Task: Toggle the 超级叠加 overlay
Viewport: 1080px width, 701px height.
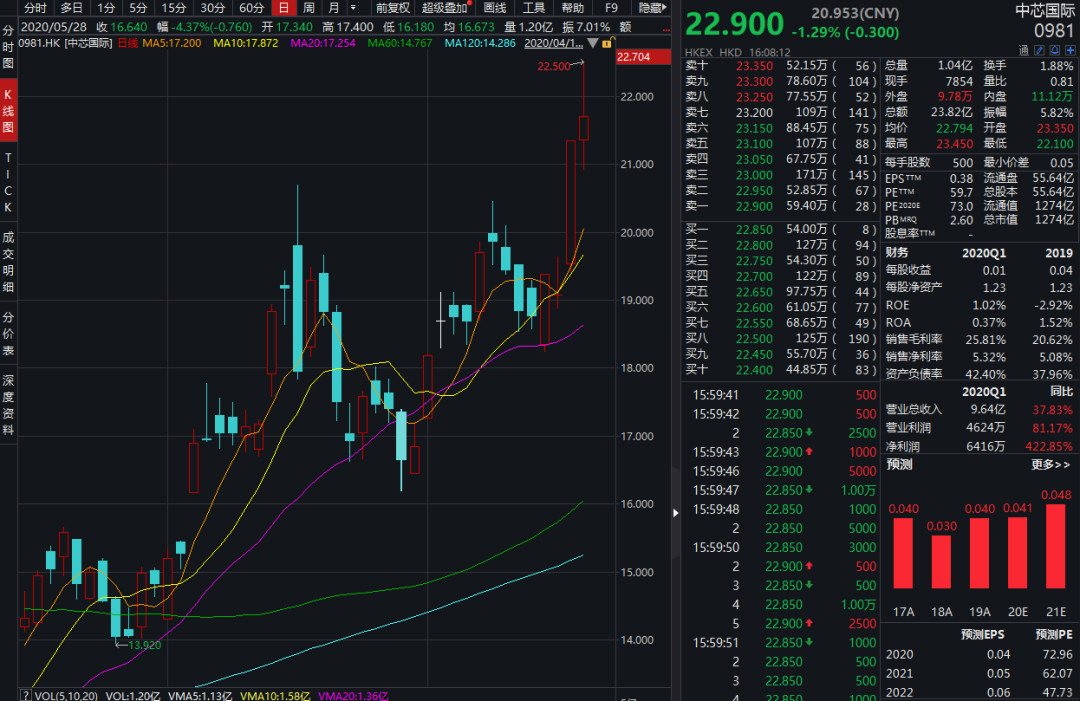Action: pos(445,8)
